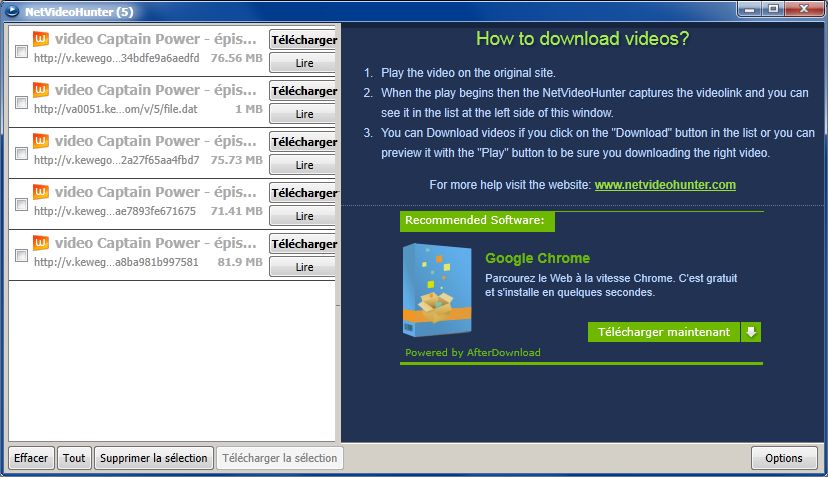Click the Google Chrome software box image
The height and width of the screenshot is (477, 828).
point(436,290)
